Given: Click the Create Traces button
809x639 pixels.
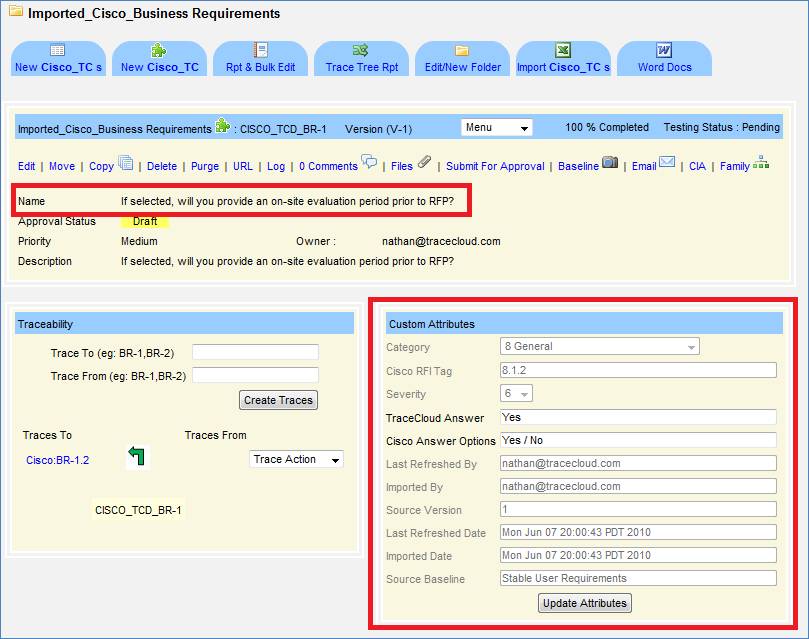Looking at the screenshot, I should (x=278, y=400).
